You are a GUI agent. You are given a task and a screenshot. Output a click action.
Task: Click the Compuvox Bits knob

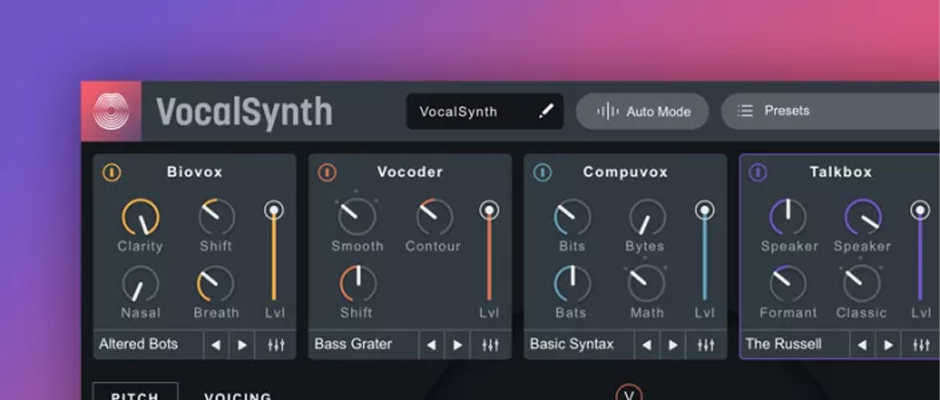point(573,217)
